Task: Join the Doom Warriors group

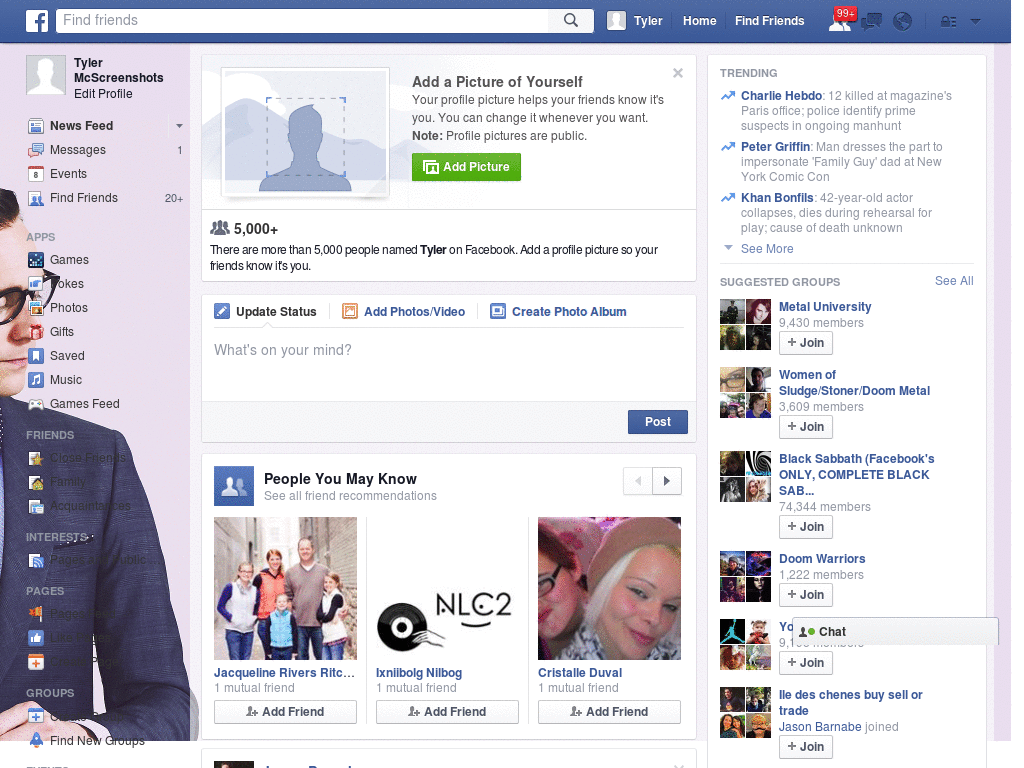Action: tap(806, 595)
